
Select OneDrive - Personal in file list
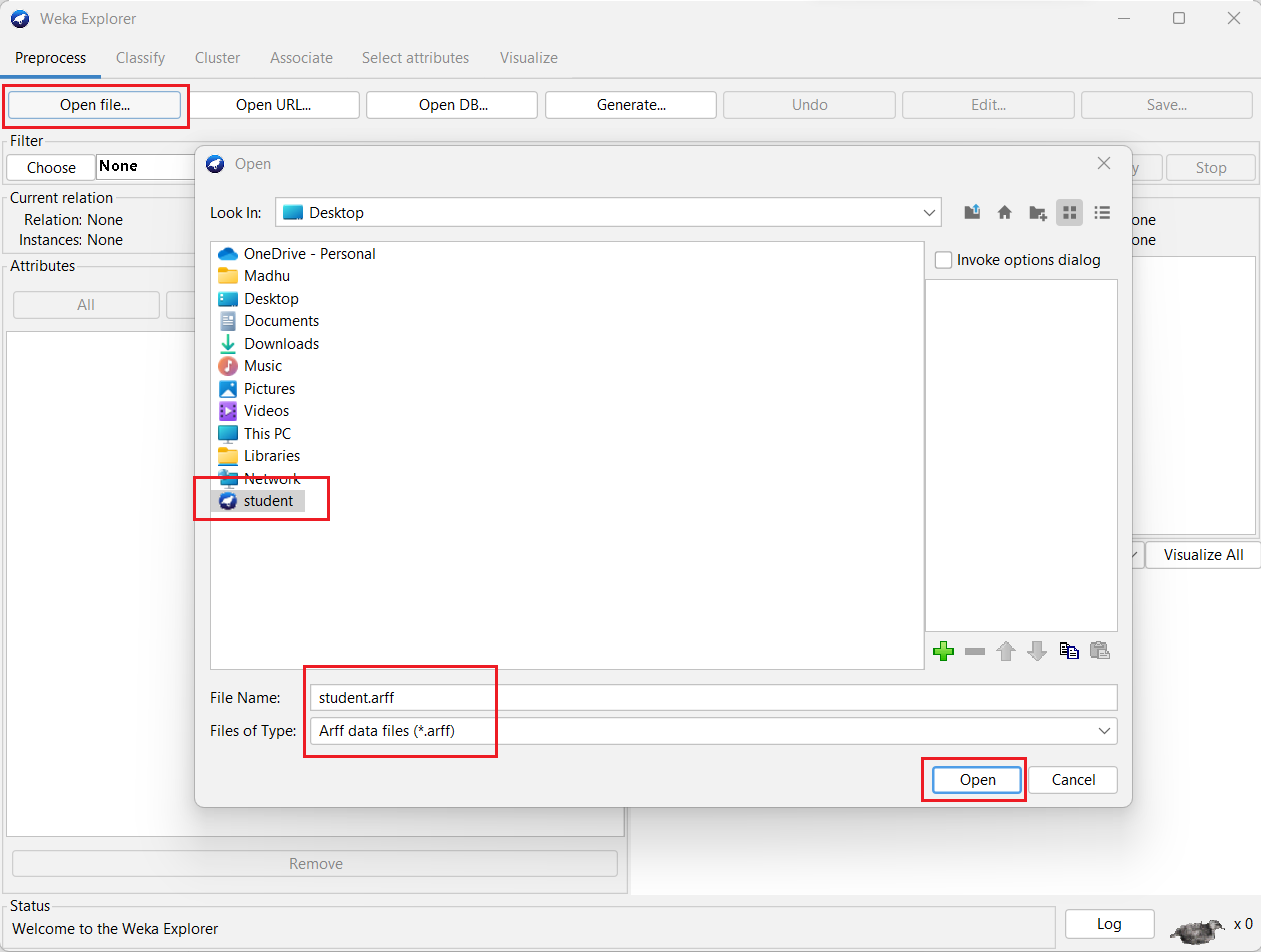(x=296, y=254)
